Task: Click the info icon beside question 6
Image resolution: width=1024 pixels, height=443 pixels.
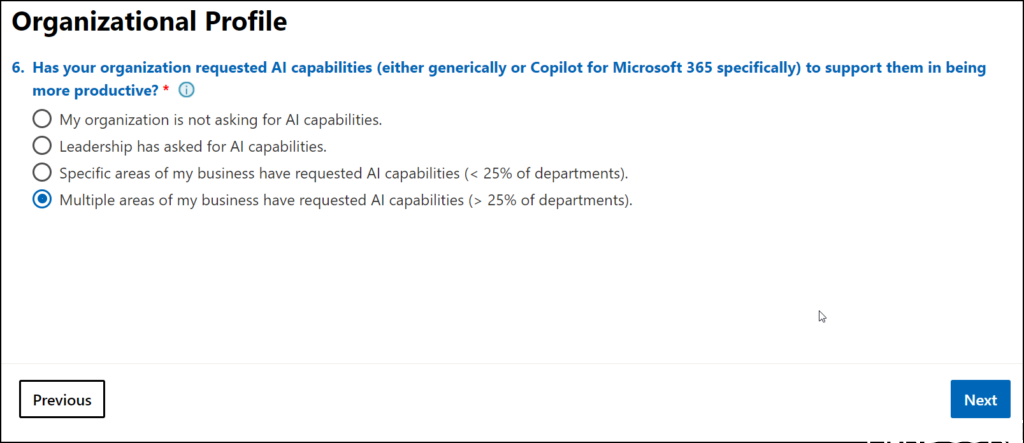Action: [x=186, y=90]
